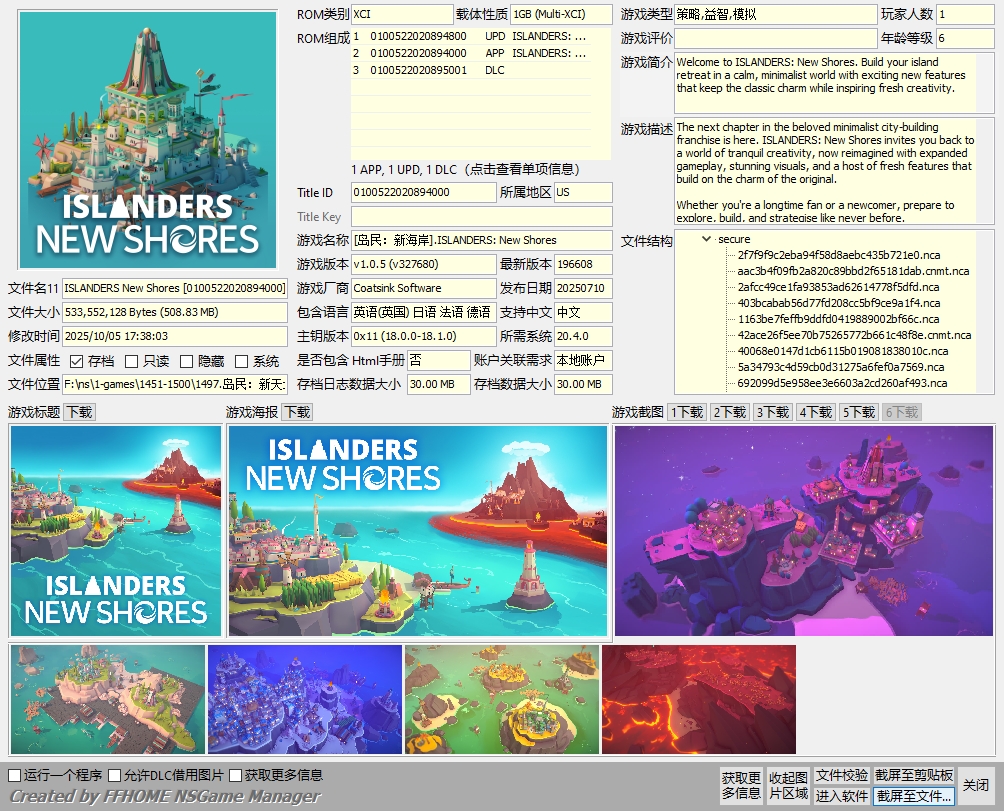Toggle the 存档 (archive) file attribute checkbox
The image size is (1004, 811).
(77, 361)
